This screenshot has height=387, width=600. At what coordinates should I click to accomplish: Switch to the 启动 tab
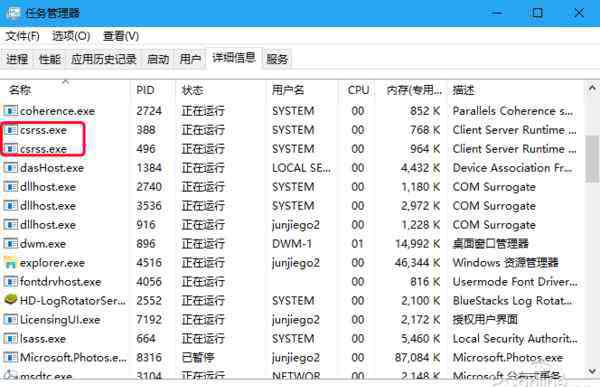coord(158,59)
